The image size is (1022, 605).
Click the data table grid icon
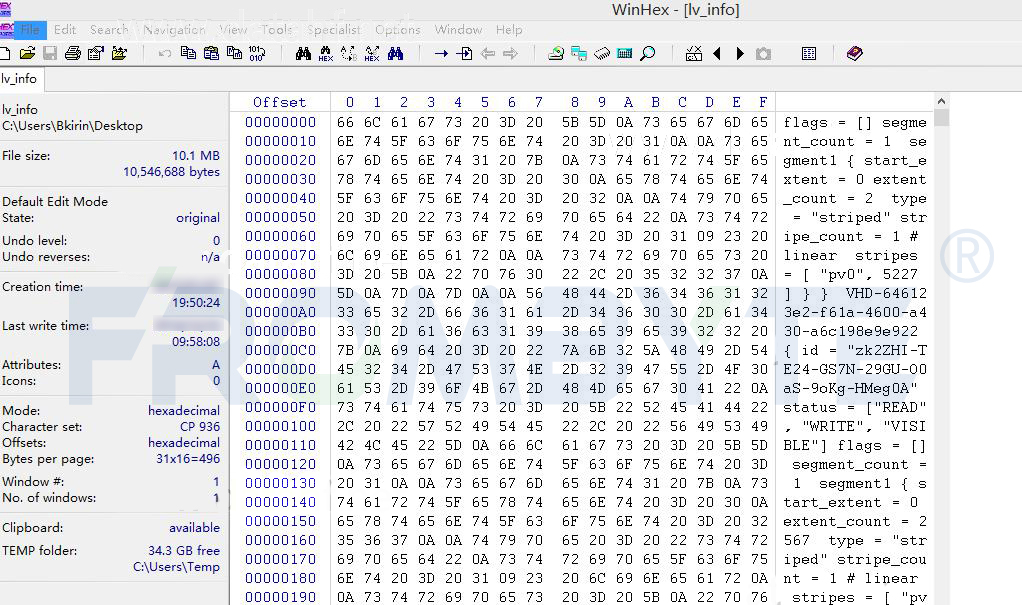(x=809, y=53)
